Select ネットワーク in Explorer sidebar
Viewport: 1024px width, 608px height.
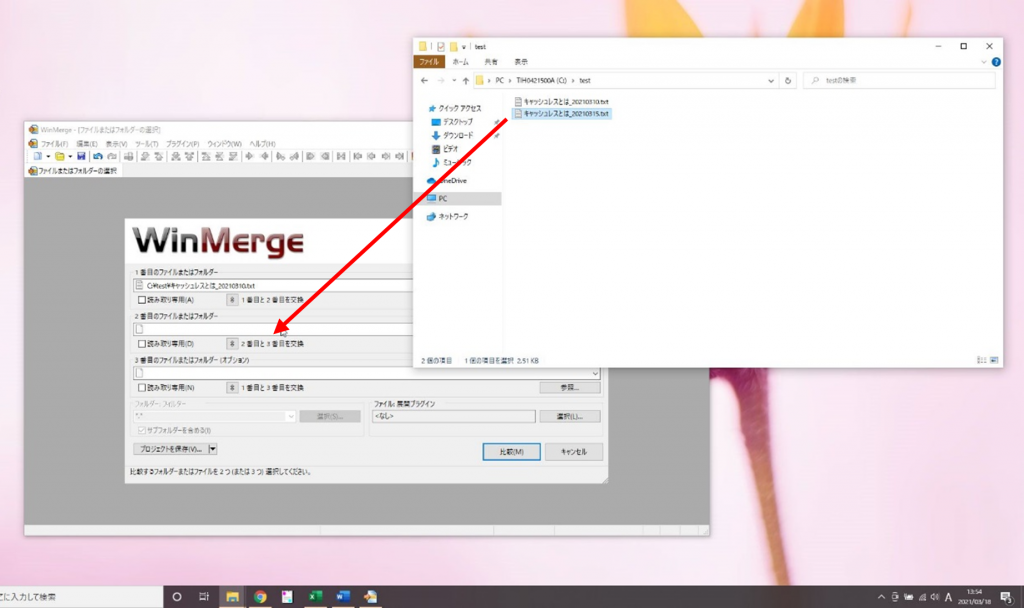[448, 216]
